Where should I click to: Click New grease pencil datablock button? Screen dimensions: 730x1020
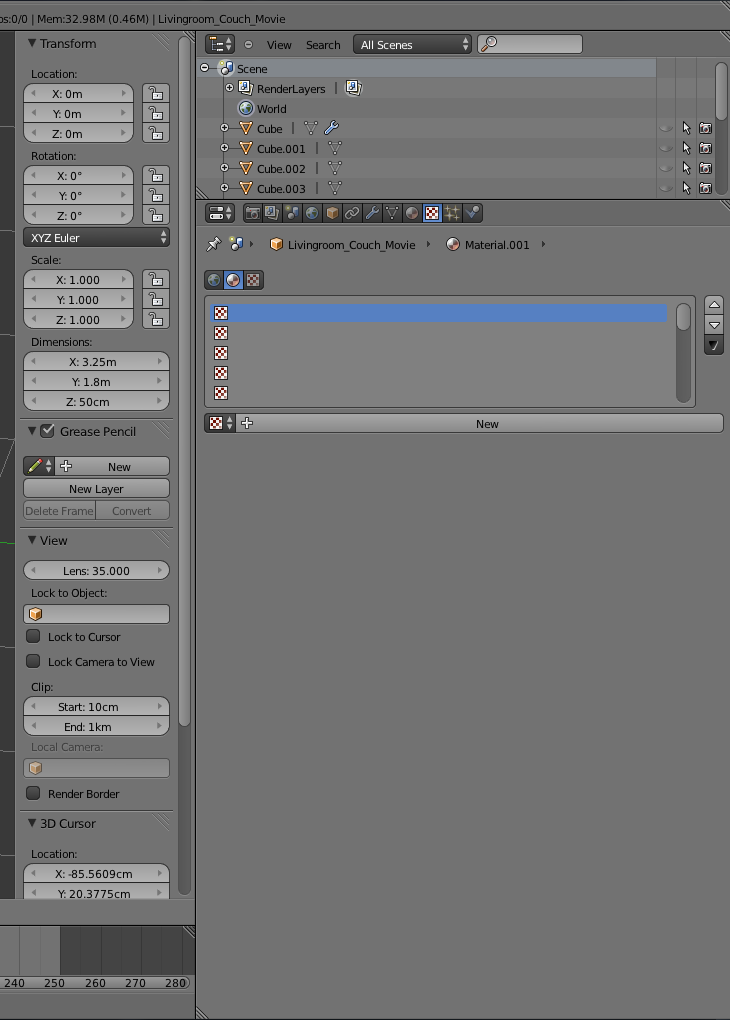pyautogui.click(x=112, y=466)
